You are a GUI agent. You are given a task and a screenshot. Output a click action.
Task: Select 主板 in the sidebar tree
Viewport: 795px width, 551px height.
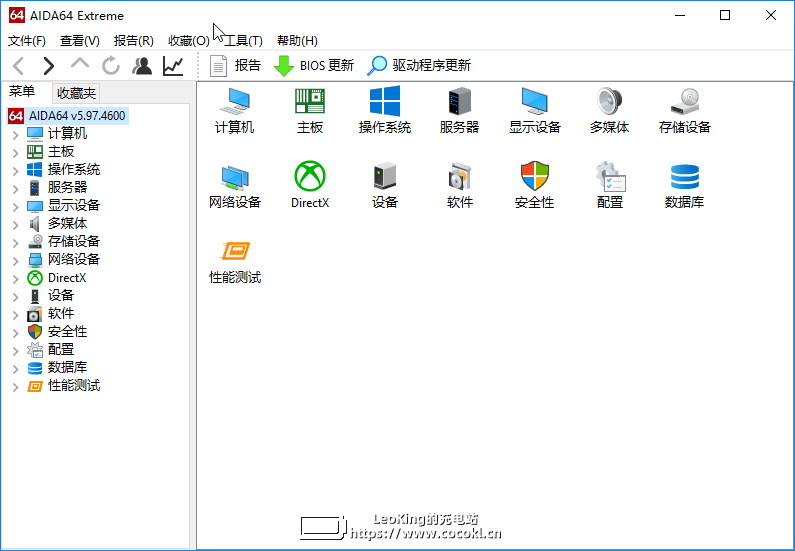61,152
